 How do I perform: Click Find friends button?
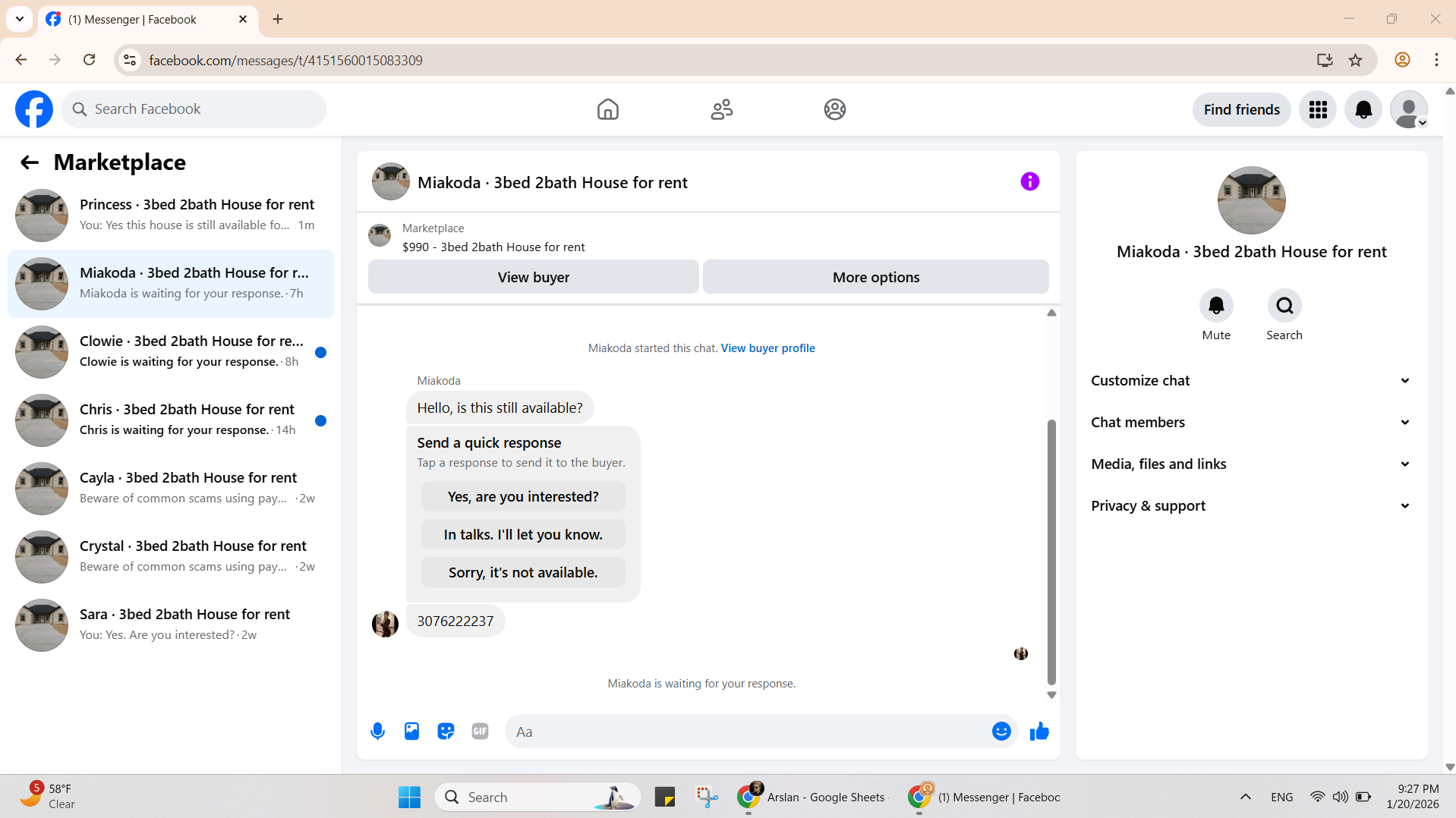tap(1241, 110)
